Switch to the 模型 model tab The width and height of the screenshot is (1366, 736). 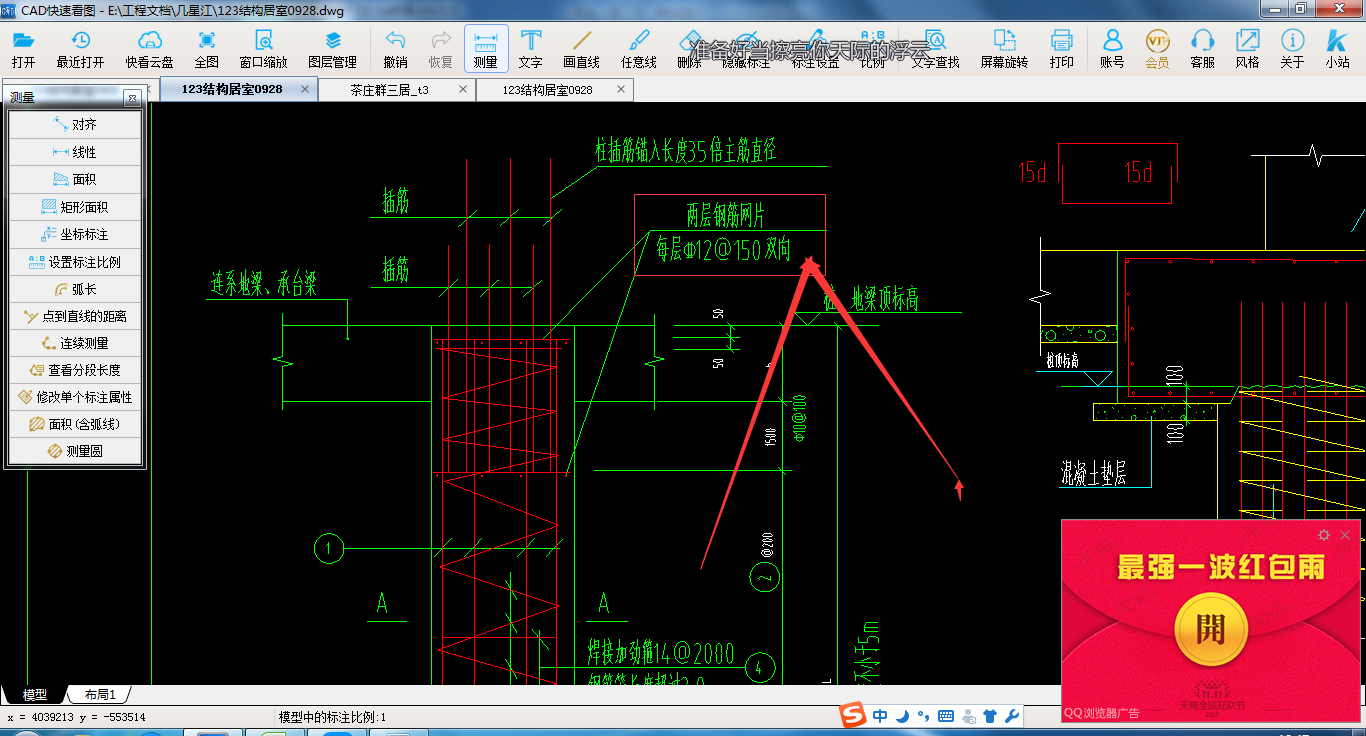point(35,694)
